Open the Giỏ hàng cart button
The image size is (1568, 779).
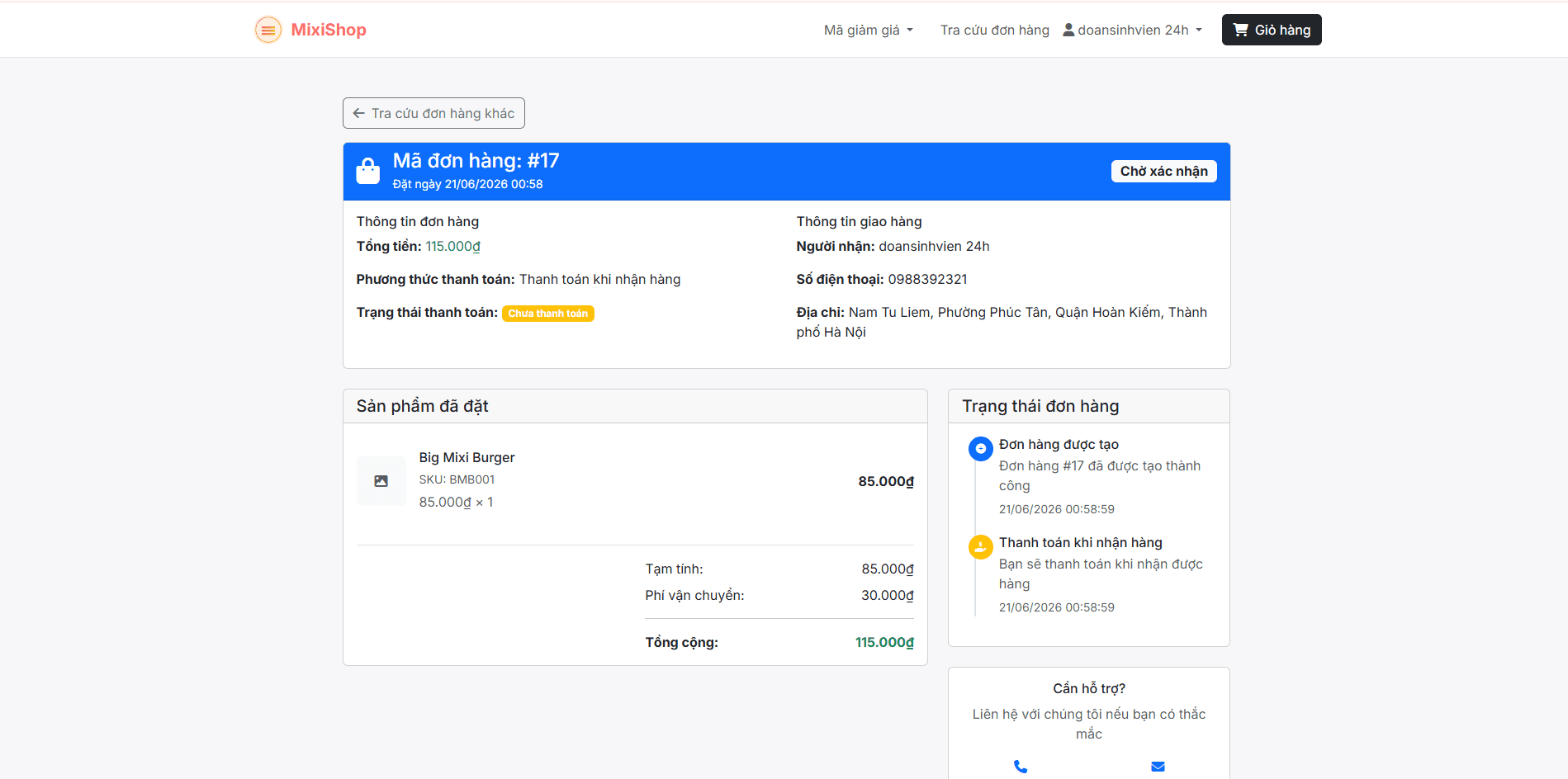[1272, 30]
